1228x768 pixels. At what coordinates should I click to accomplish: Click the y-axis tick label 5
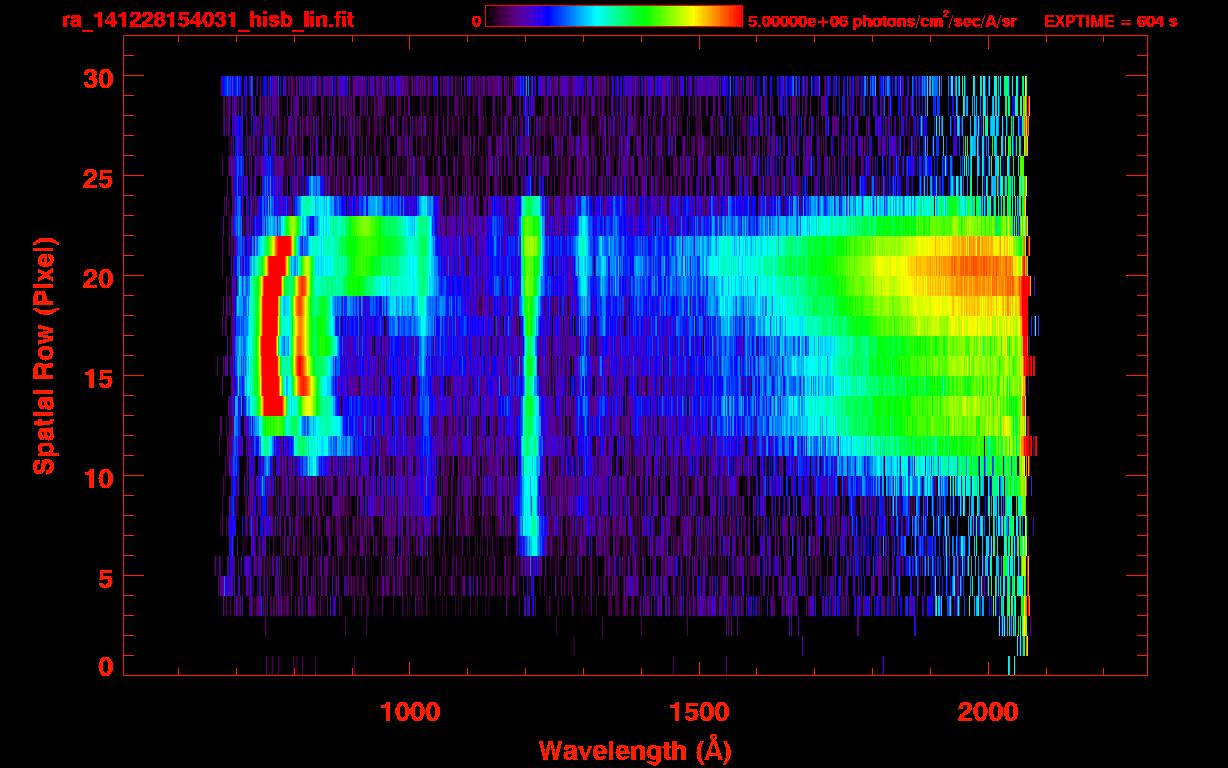point(107,577)
